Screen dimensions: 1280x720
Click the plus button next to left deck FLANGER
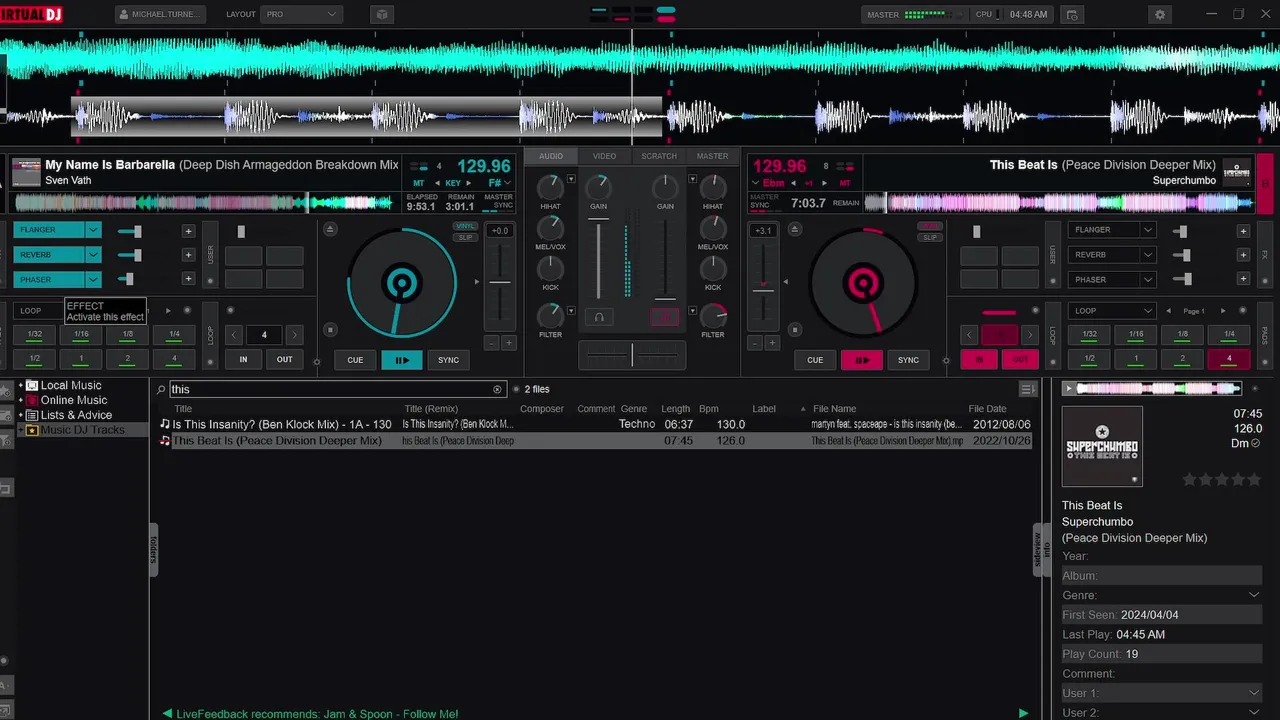(188, 231)
